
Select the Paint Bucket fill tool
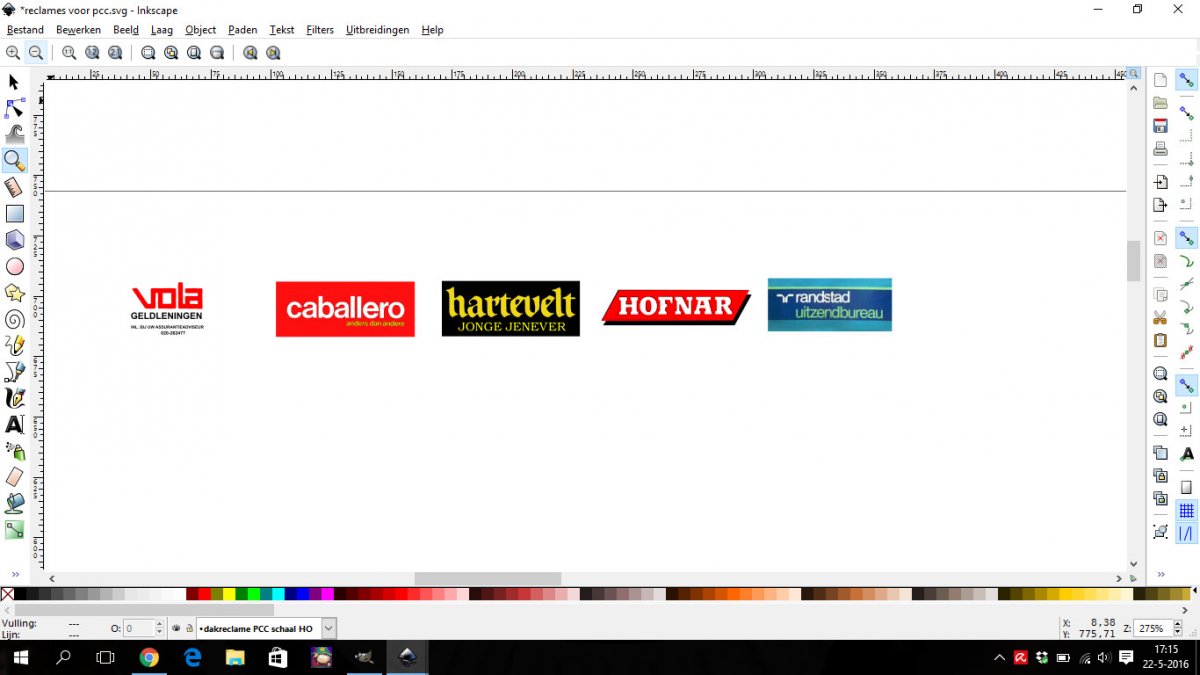14,503
